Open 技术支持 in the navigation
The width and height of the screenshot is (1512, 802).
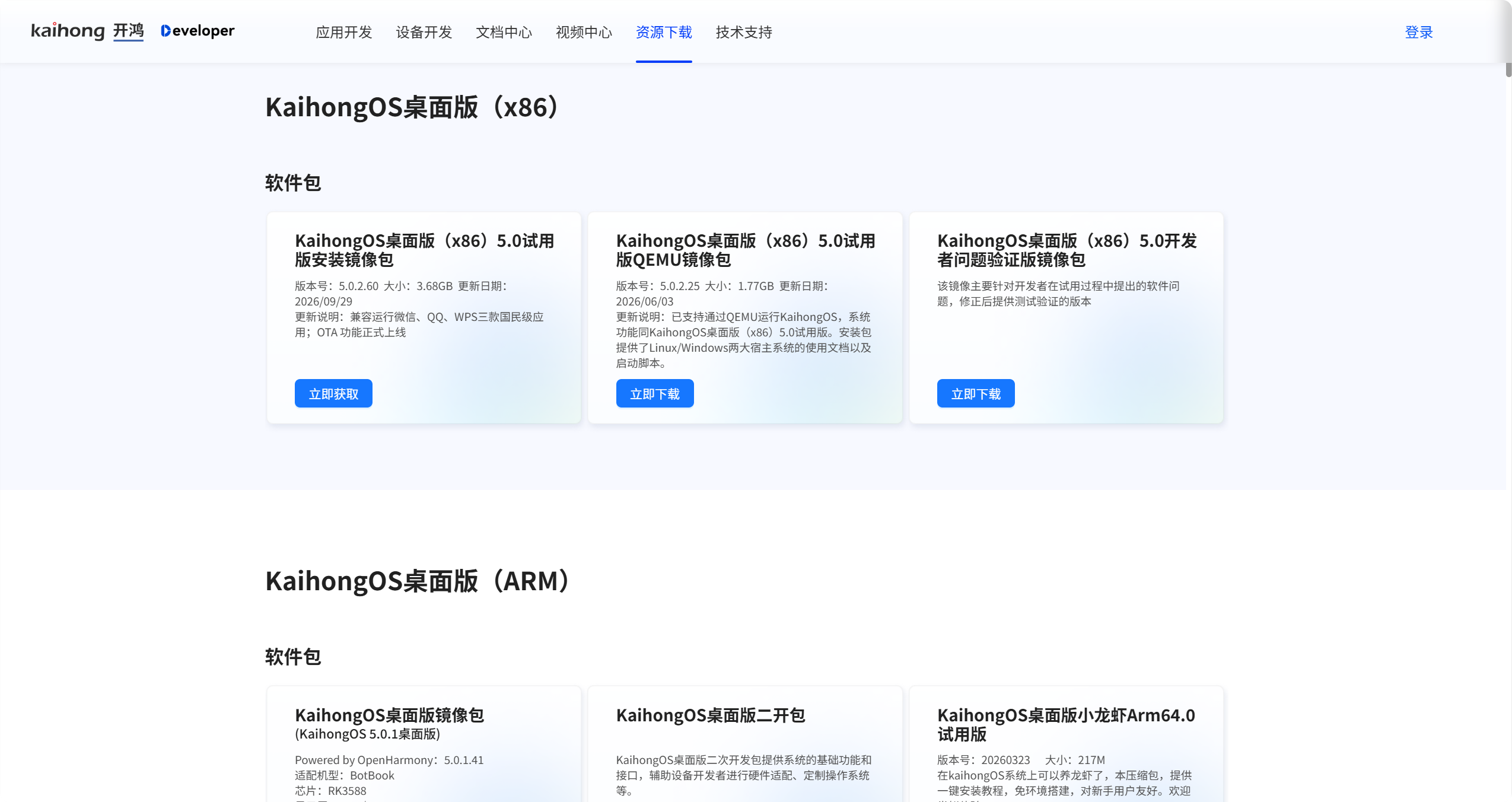tap(744, 32)
